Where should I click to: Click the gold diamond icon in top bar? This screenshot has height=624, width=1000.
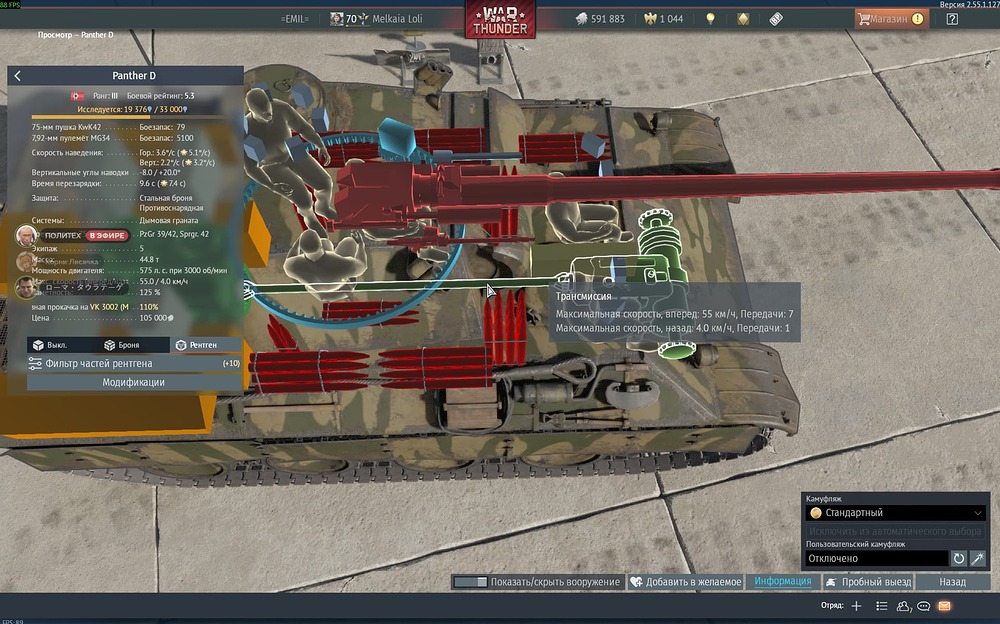[742, 19]
